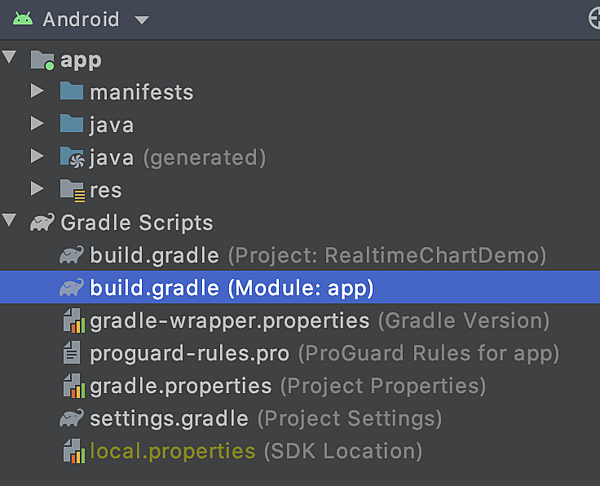Image resolution: width=600 pixels, height=486 pixels.
Task: Expand the java folder arrow
Action: click(37, 123)
